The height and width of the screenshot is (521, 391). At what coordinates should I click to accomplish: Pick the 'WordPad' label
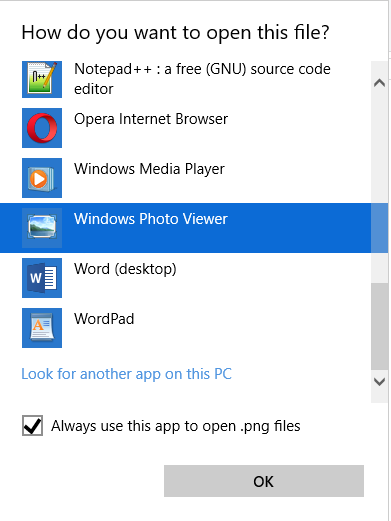[104, 319]
